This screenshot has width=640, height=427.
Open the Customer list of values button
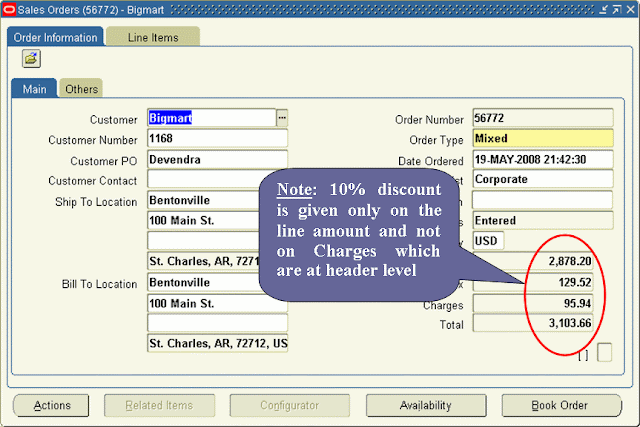click(282, 118)
